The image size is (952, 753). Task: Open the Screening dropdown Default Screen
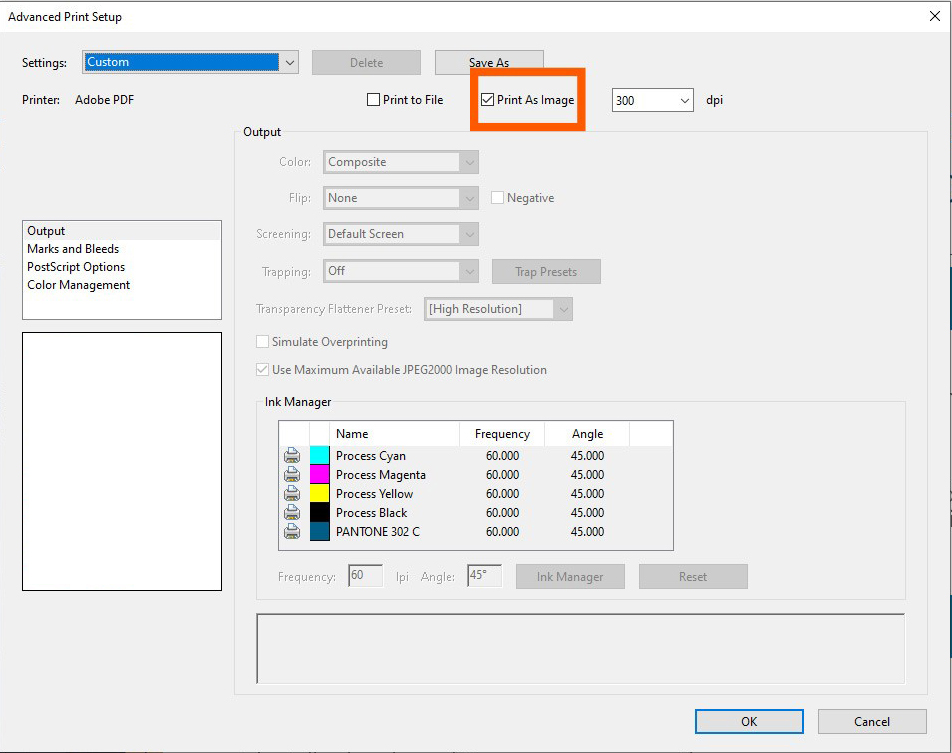pos(401,234)
